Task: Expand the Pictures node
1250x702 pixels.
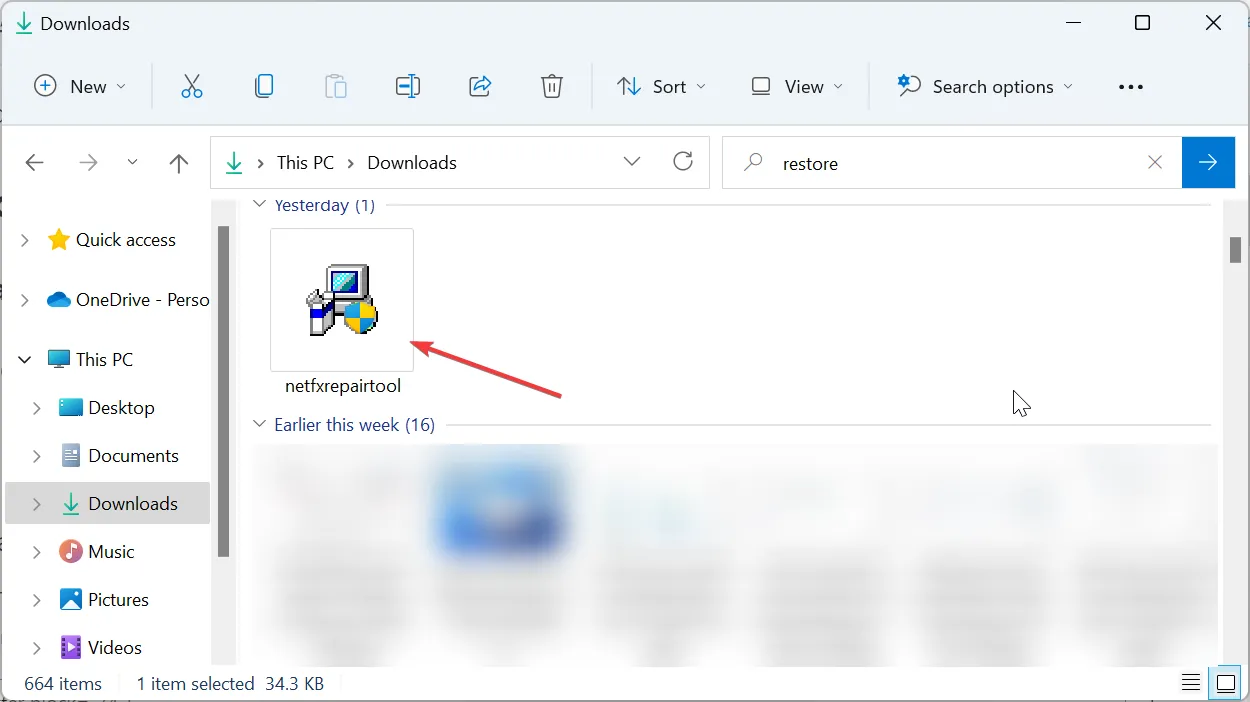Action: pyautogui.click(x=36, y=600)
